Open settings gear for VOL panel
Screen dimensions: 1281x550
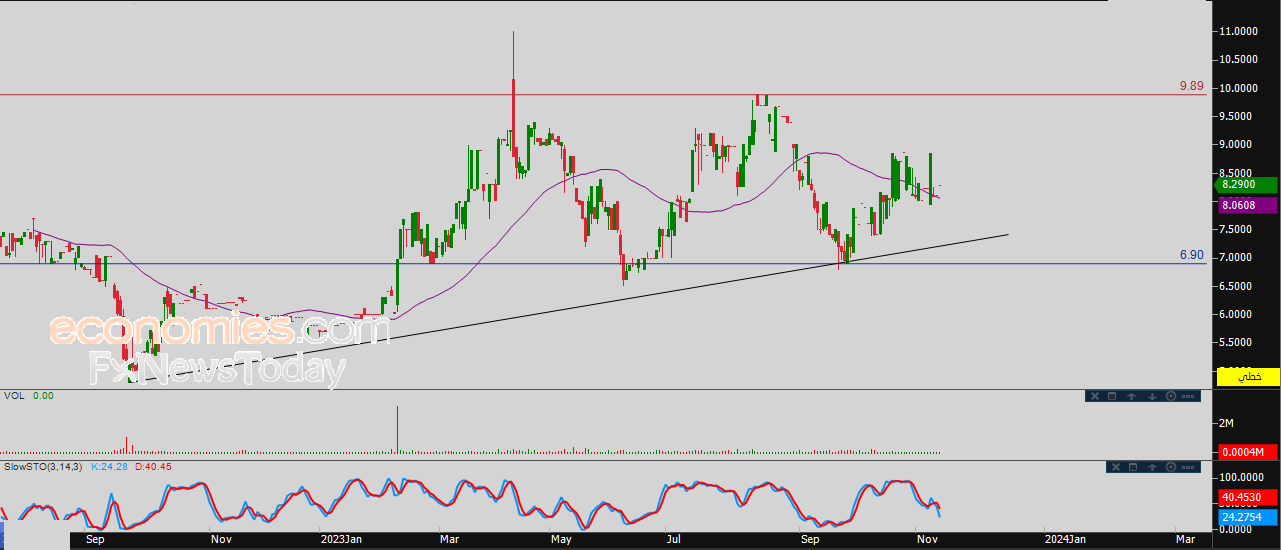(1170, 396)
